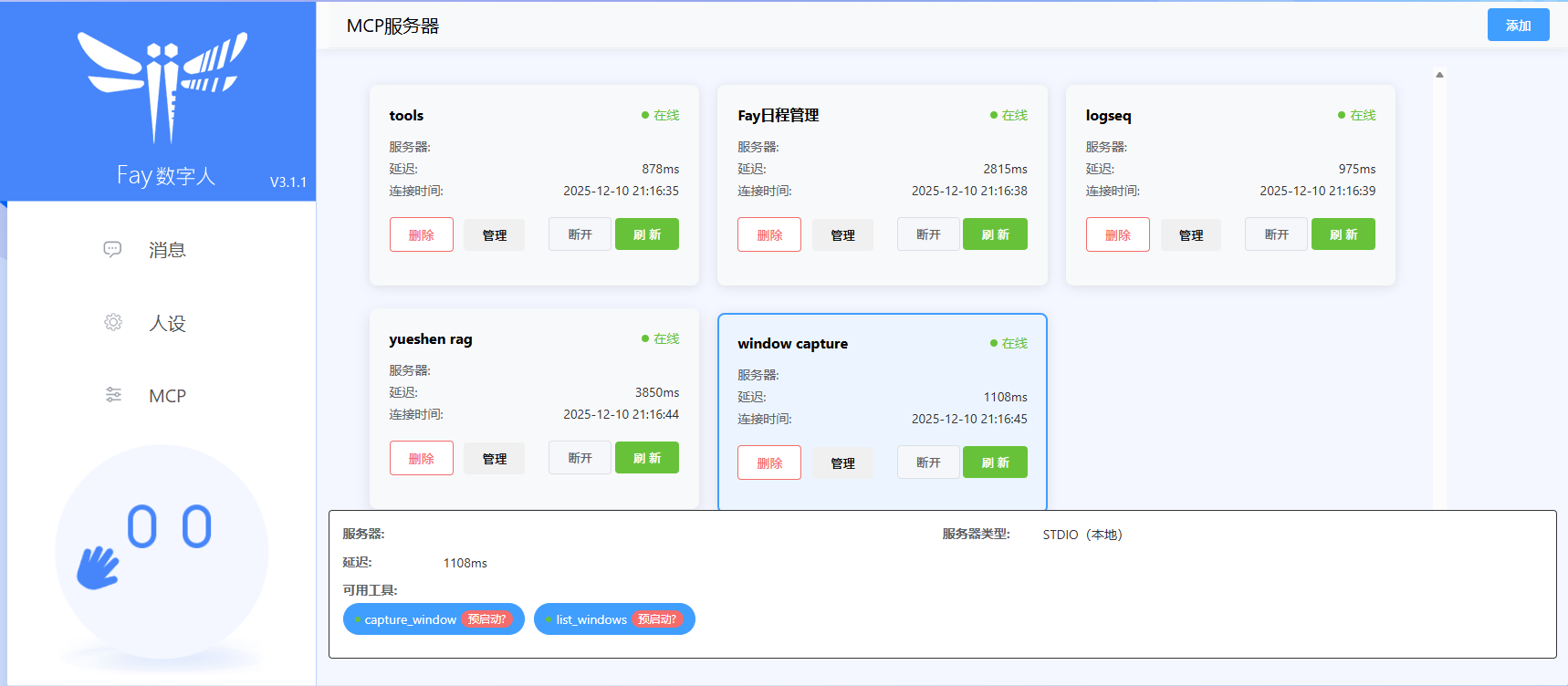Image resolution: width=1568 pixels, height=686 pixels.
Task: Click the waving hand icon on avatar
Action: (x=98, y=567)
